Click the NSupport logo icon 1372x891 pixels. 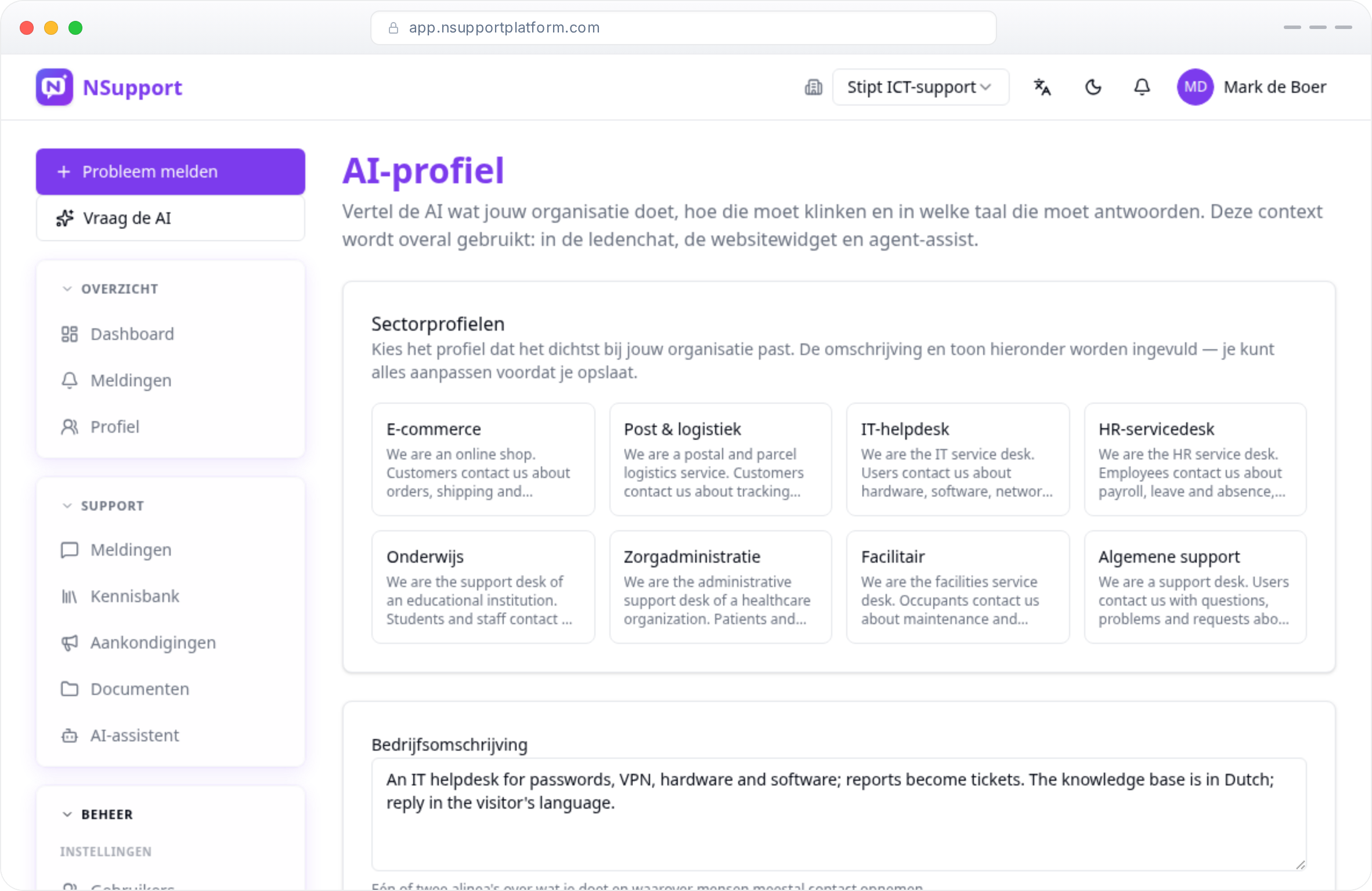[55, 87]
